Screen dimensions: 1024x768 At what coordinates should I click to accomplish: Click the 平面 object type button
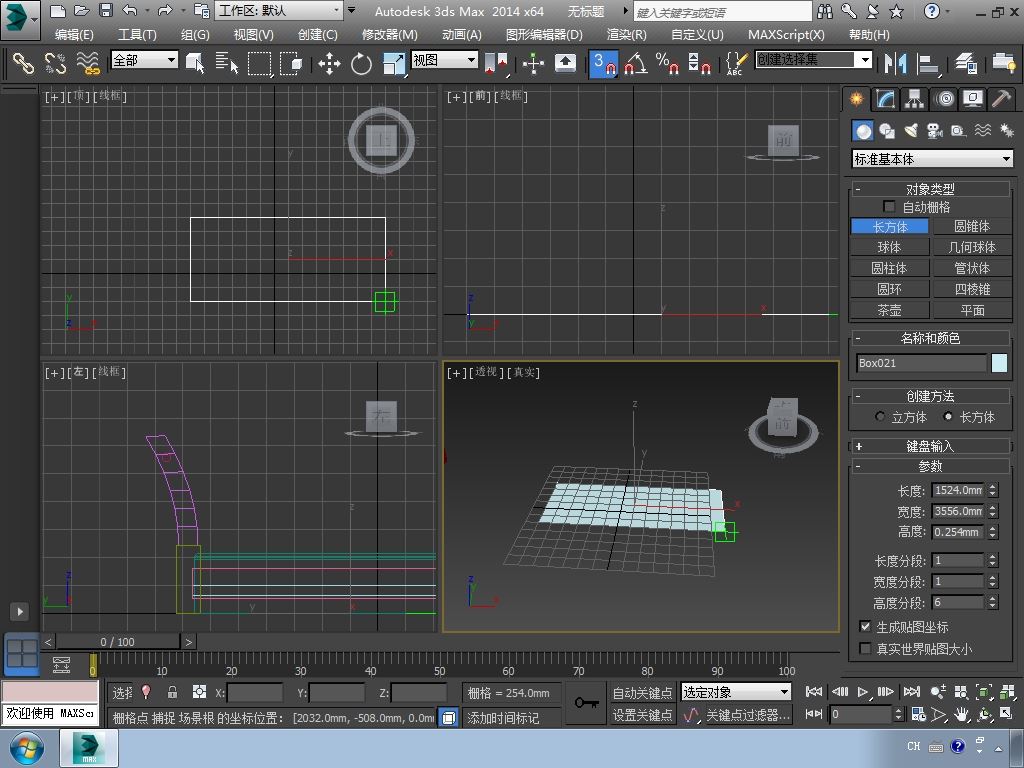(x=972, y=310)
